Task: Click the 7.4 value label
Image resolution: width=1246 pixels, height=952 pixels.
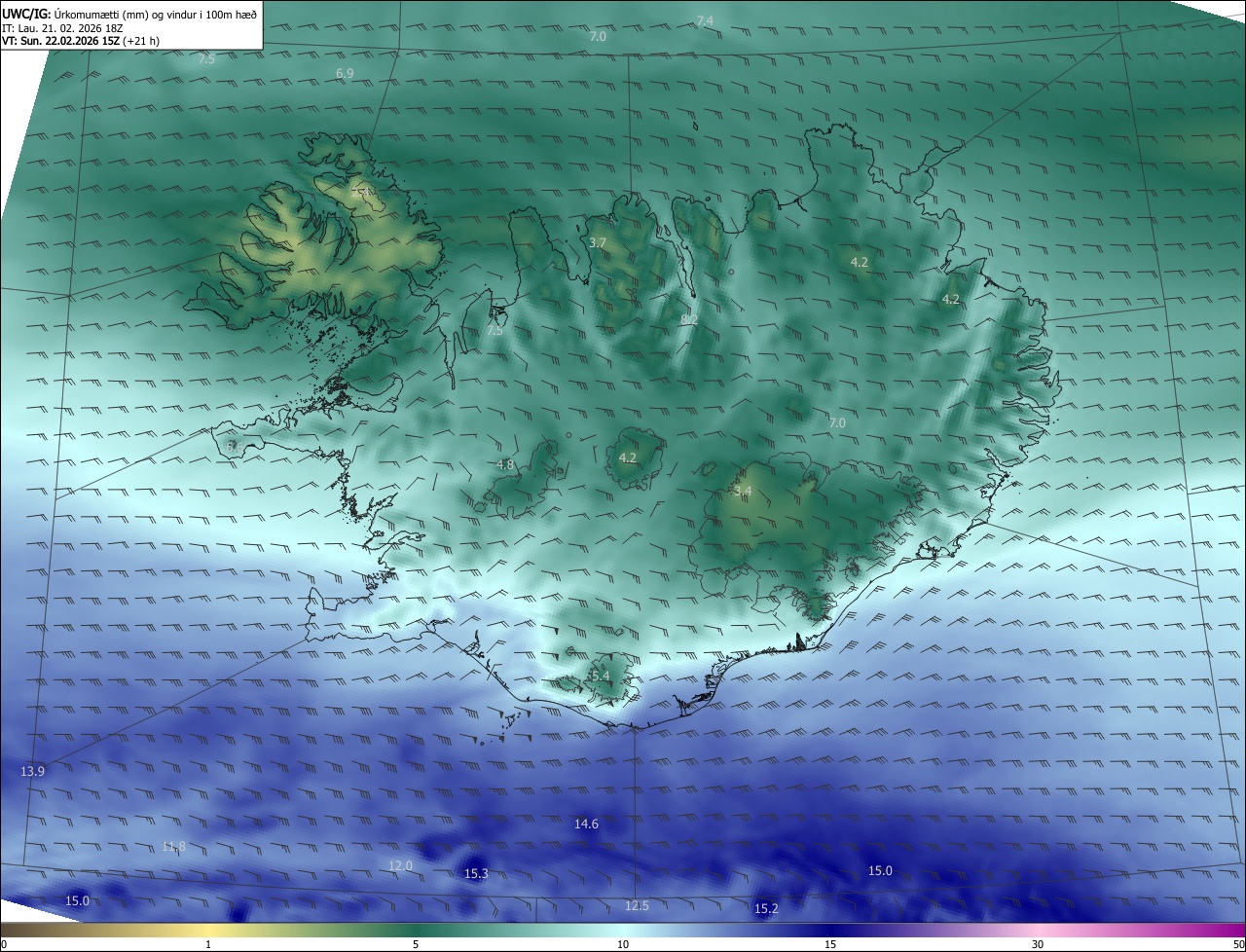Action: click(x=705, y=21)
